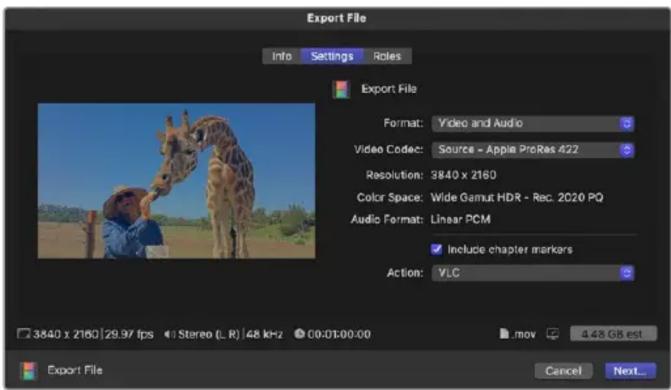Click the giraffe video preview thumbnail
Screen dimensions: 671x390
coord(176,181)
